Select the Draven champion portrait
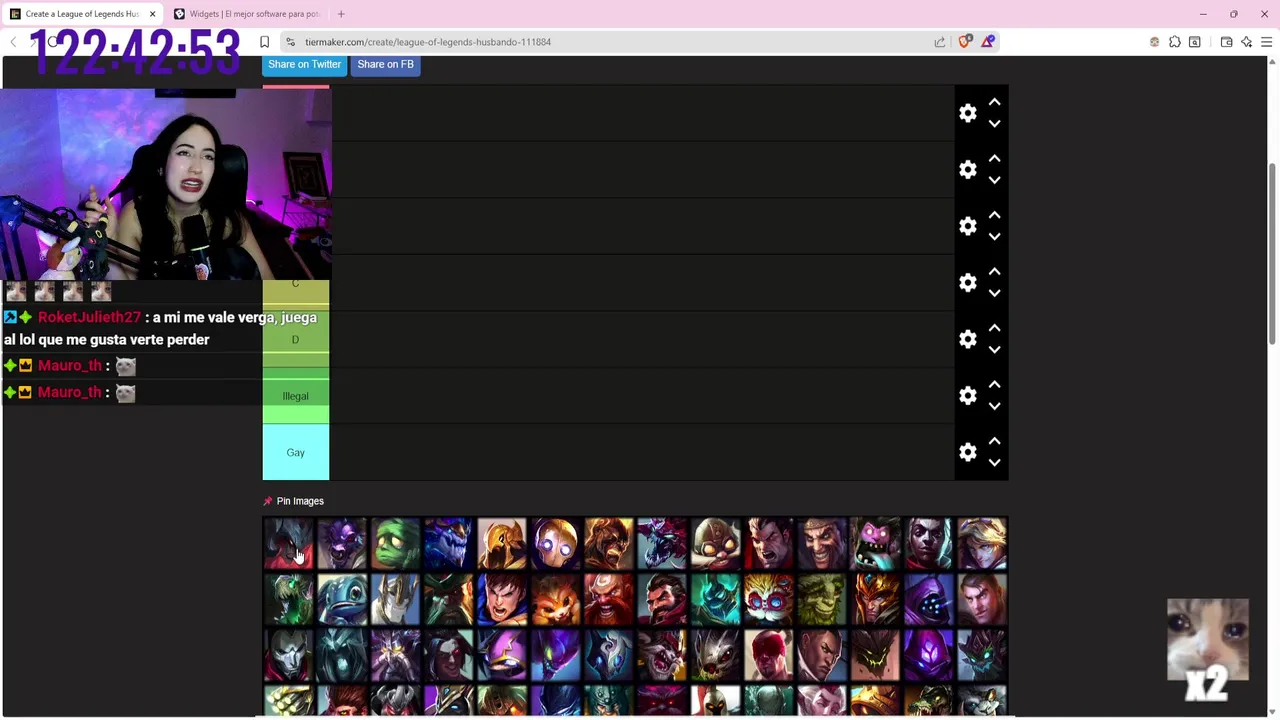The image size is (1280, 720). 822,543
